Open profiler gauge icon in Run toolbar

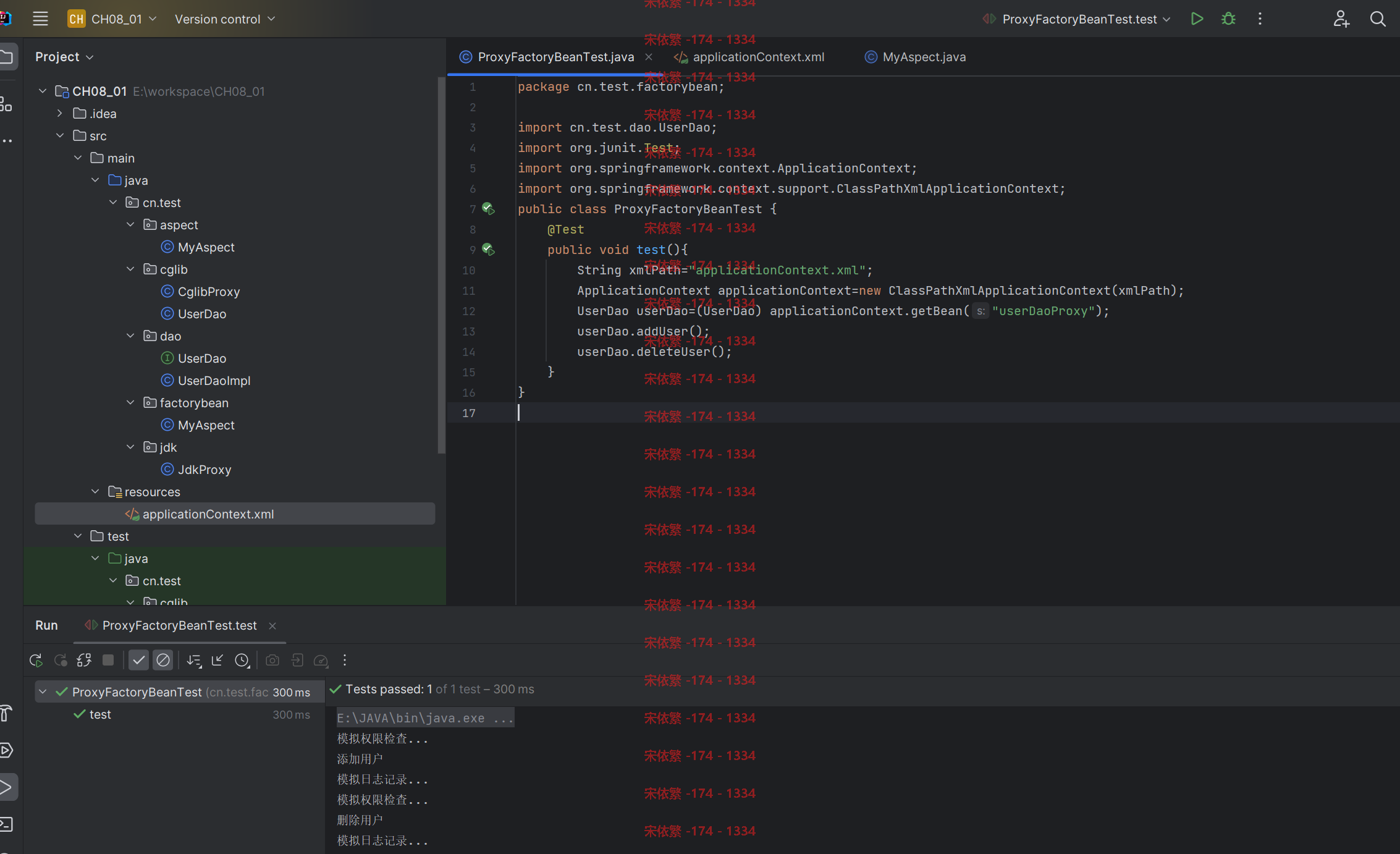321,660
